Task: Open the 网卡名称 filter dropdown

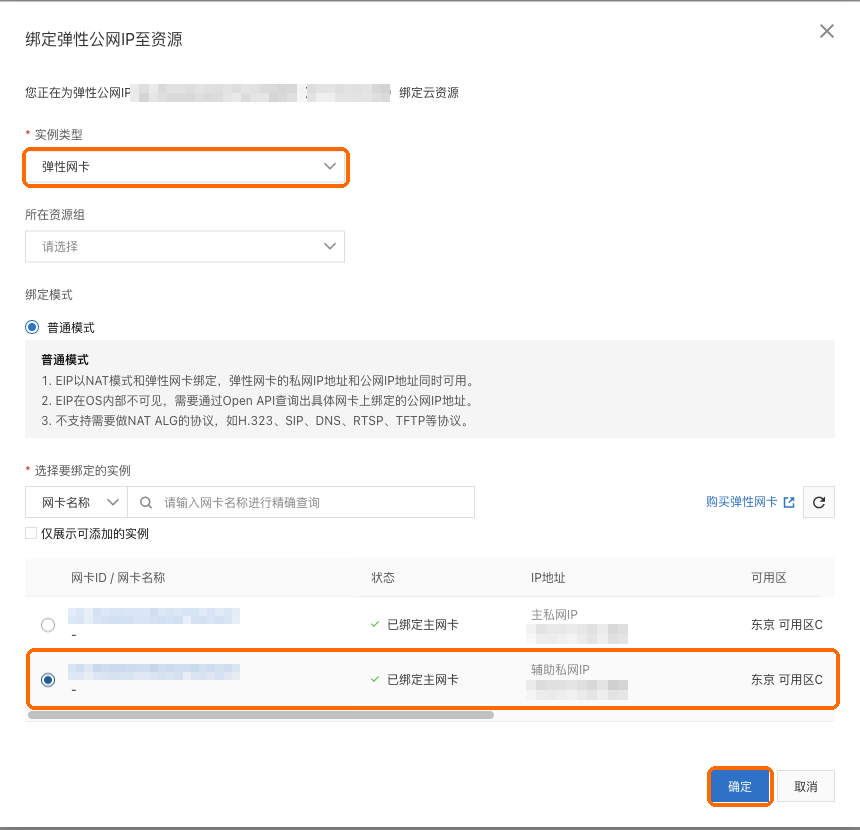Action: [77, 502]
